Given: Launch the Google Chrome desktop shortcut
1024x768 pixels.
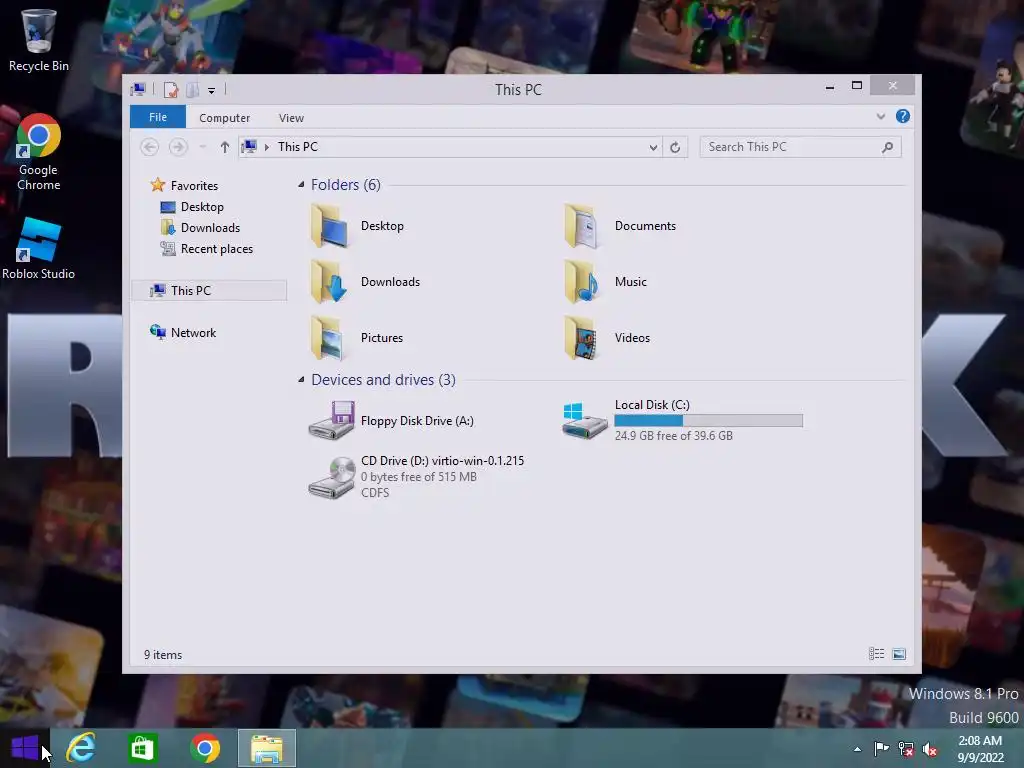Looking at the screenshot, I should [38, 152].
